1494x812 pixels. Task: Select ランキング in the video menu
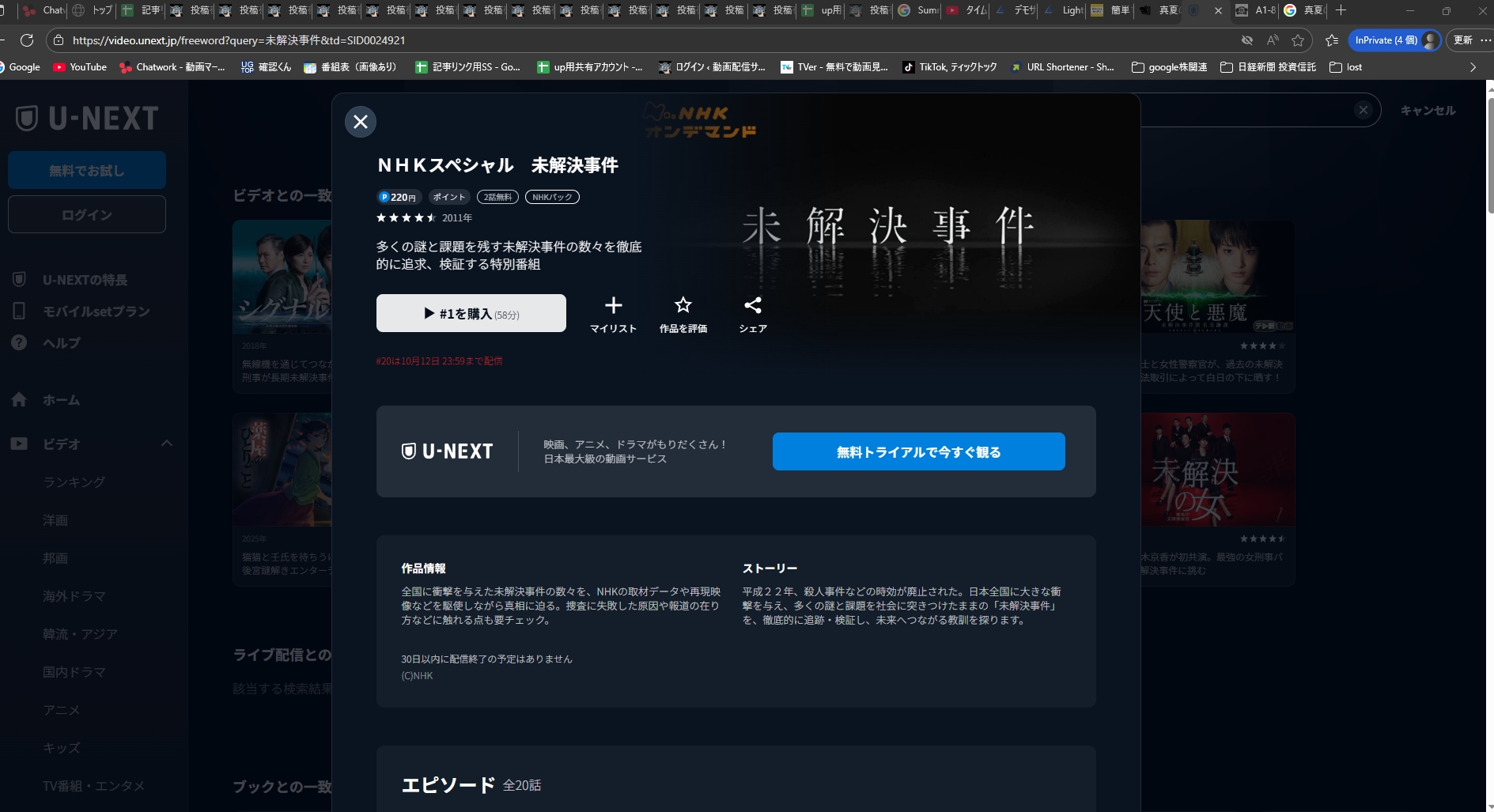(74, 482)
